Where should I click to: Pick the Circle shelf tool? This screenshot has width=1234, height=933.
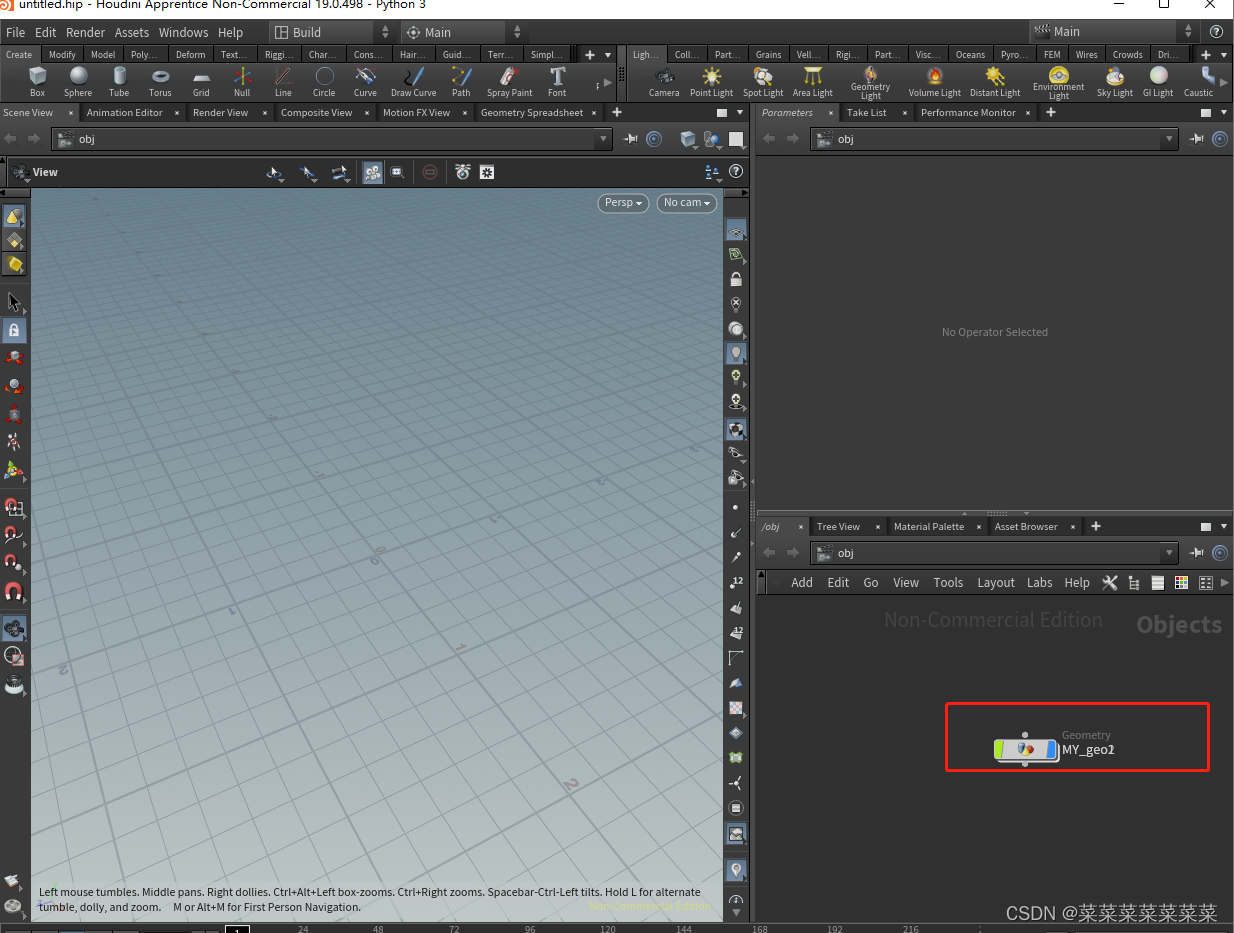click(324, 81)
